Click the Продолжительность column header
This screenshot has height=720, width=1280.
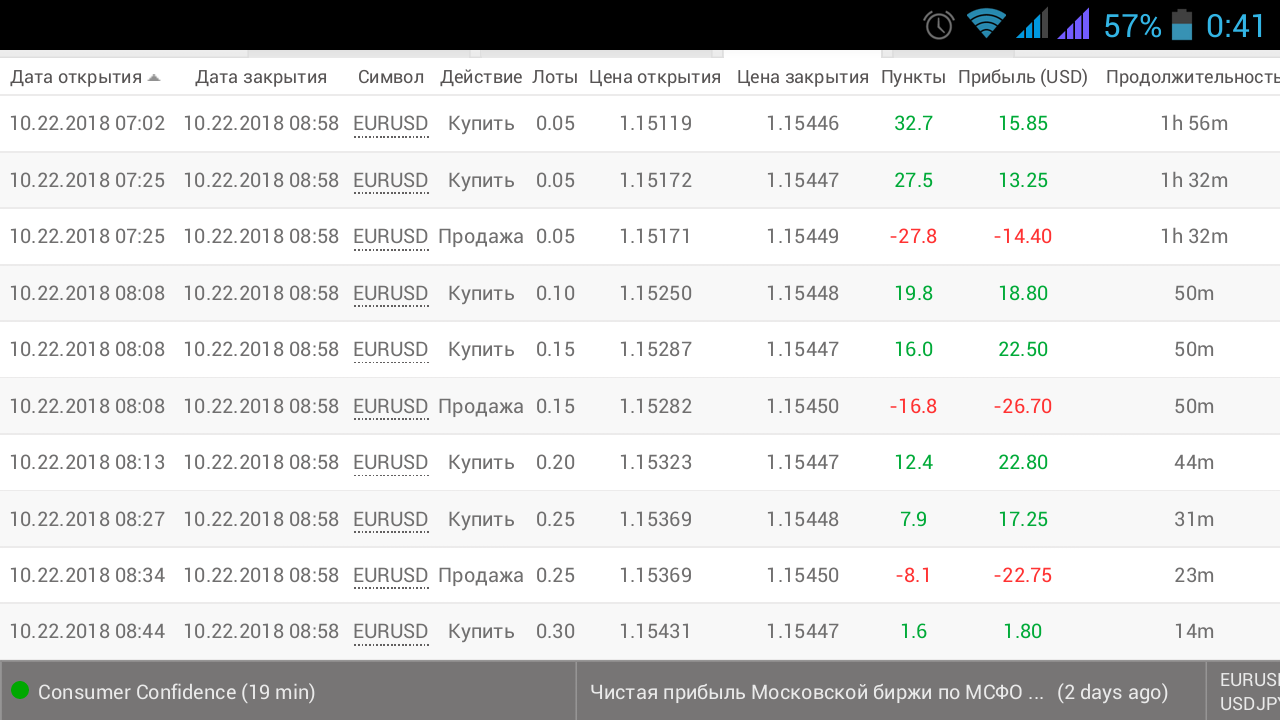1193,77
